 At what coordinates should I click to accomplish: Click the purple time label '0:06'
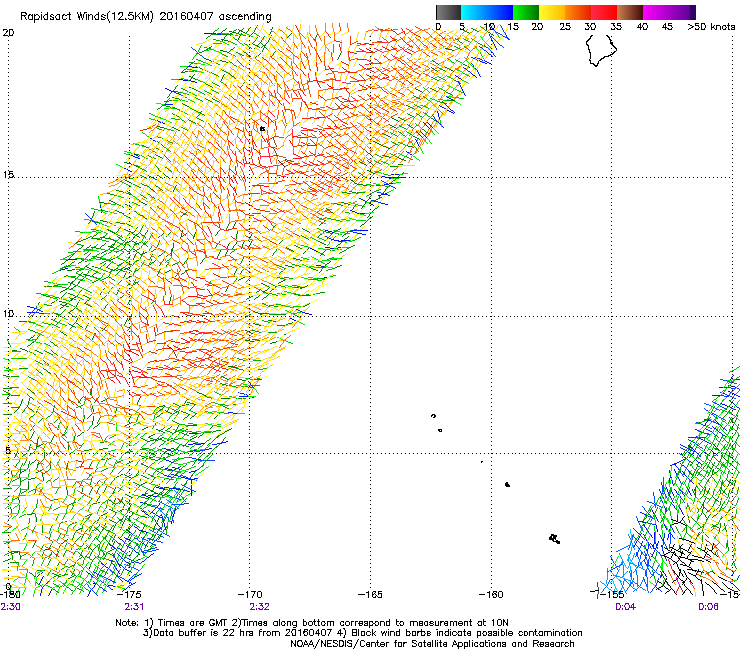click(708, 607)
